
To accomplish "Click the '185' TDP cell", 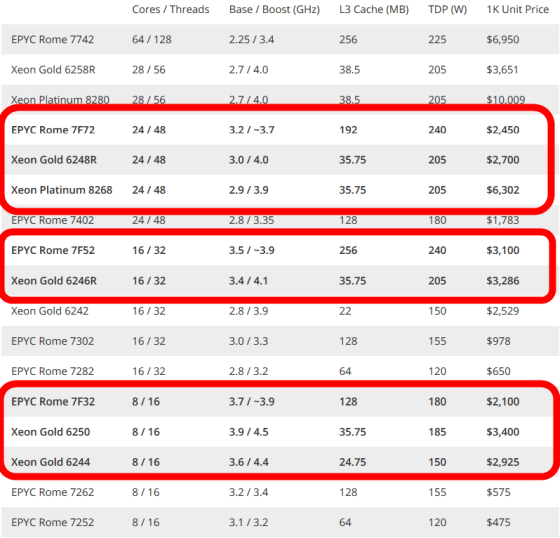I will tap(437, 432).
